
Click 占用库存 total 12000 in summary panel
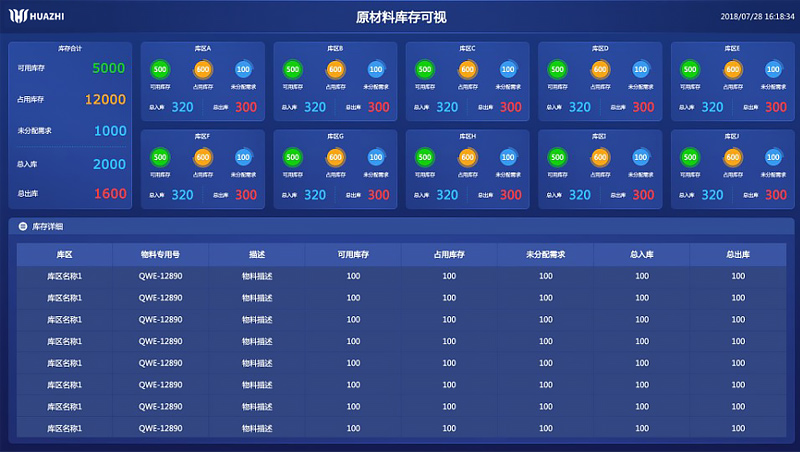coord(105,100)
